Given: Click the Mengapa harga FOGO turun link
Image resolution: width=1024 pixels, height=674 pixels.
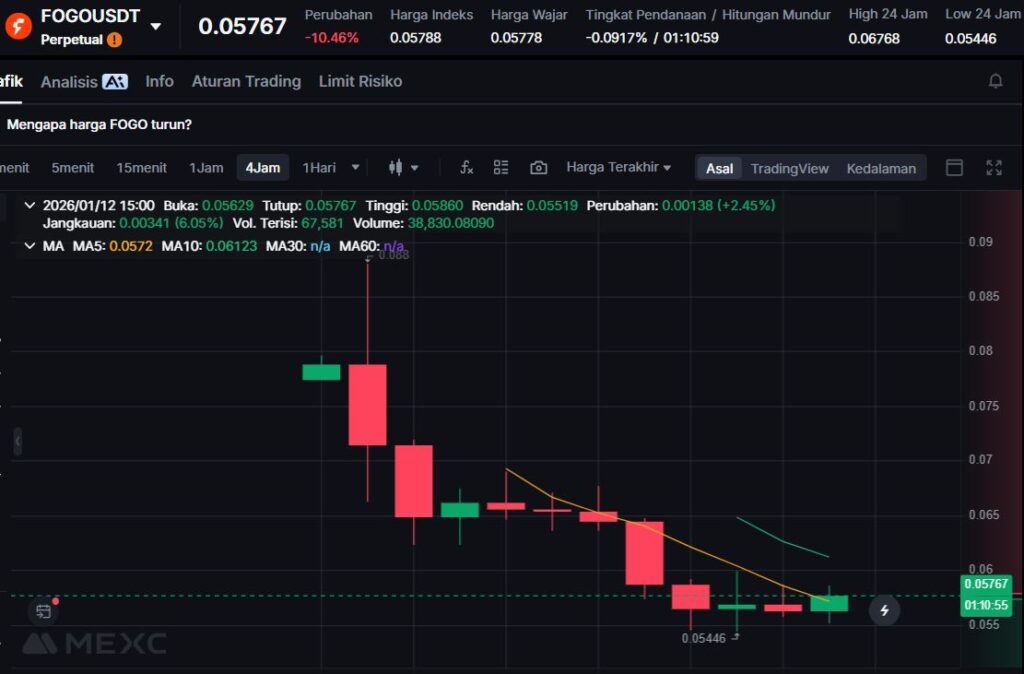Looking at the screenshot, I should (x=99, y=125).
